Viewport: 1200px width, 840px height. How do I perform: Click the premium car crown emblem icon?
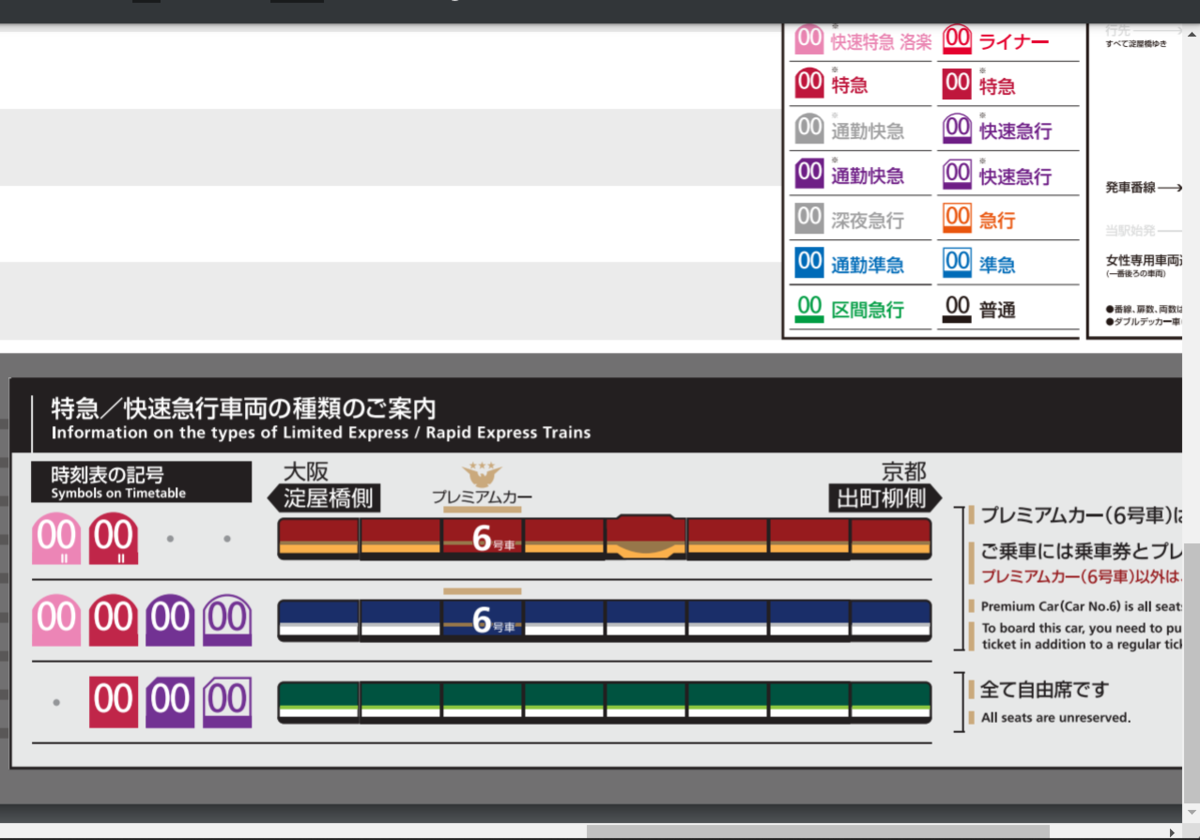click(x=482, y=475)
